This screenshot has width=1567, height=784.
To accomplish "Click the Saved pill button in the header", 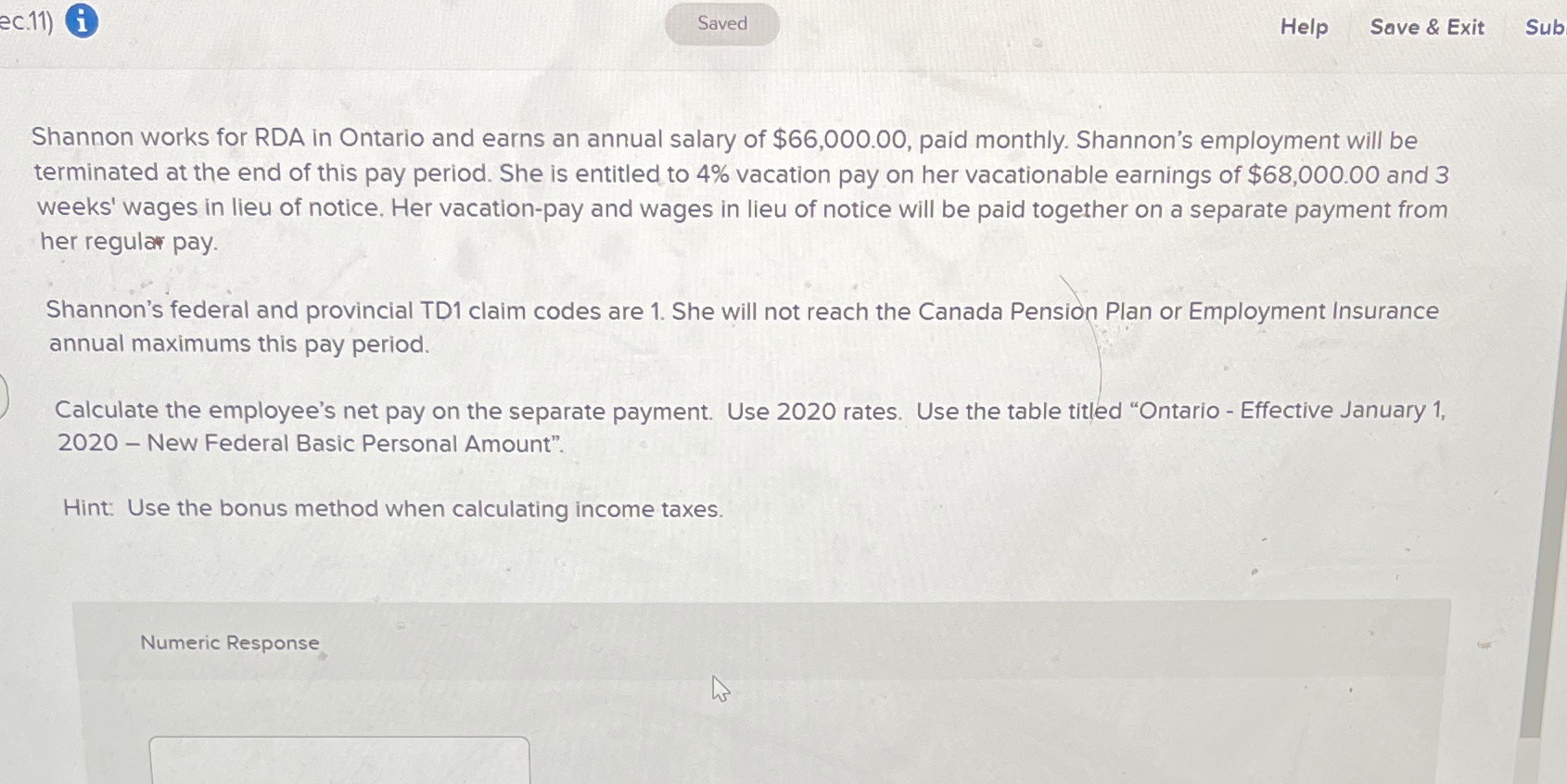I will point(721,23).
